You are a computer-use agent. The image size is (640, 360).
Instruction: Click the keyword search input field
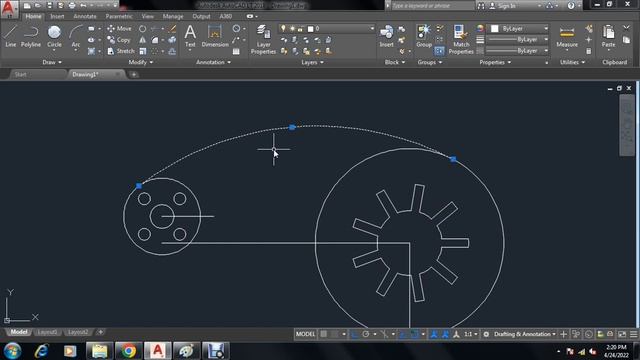pyautogui.click(x=433, y=6)
